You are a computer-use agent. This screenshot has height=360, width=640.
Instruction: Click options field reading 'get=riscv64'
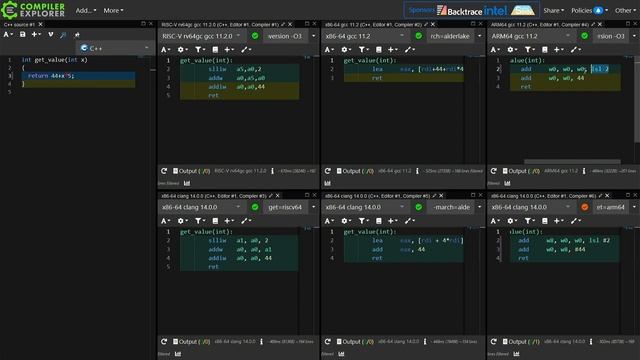tap(286, 207)
